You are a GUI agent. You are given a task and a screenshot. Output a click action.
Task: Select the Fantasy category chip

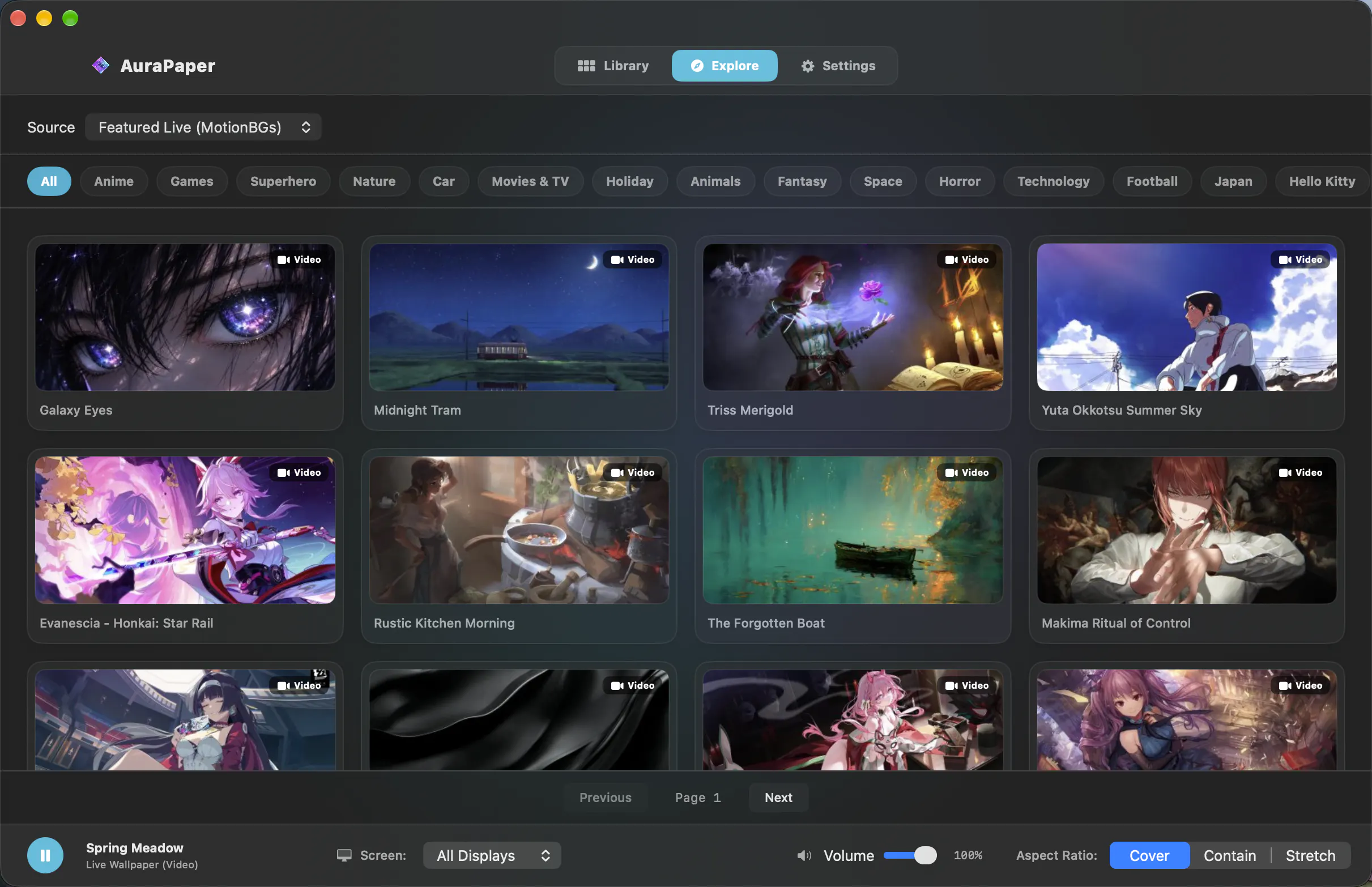[802, 181]
